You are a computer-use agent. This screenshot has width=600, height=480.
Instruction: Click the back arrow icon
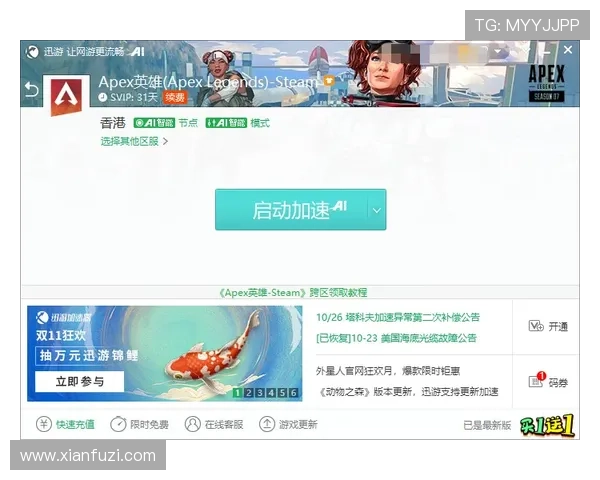(31, 90)
